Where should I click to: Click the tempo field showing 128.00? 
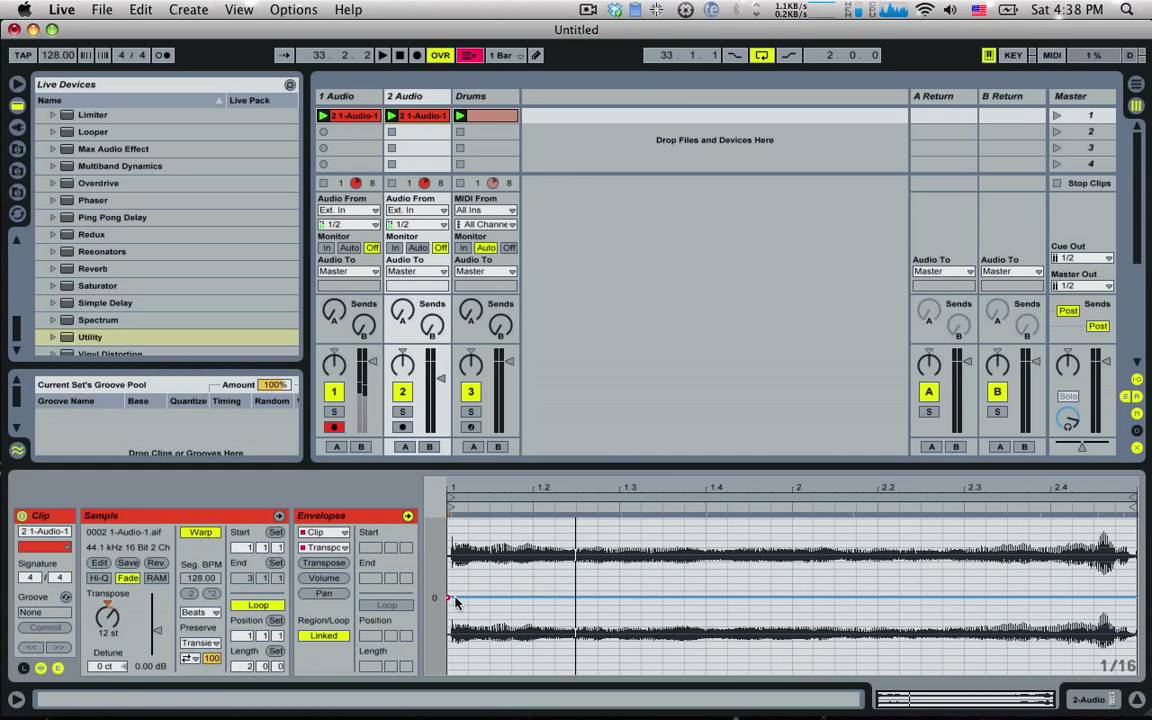pos(58,55)
